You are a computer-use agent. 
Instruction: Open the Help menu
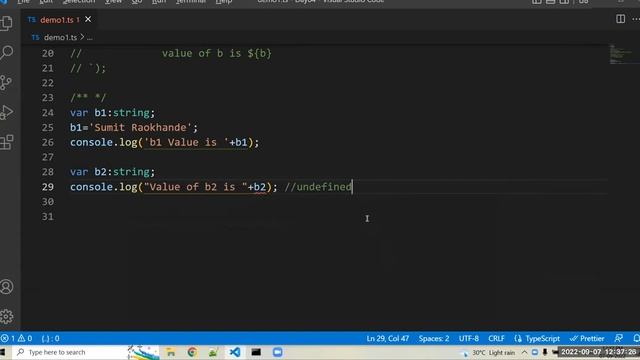coord(224,2)
